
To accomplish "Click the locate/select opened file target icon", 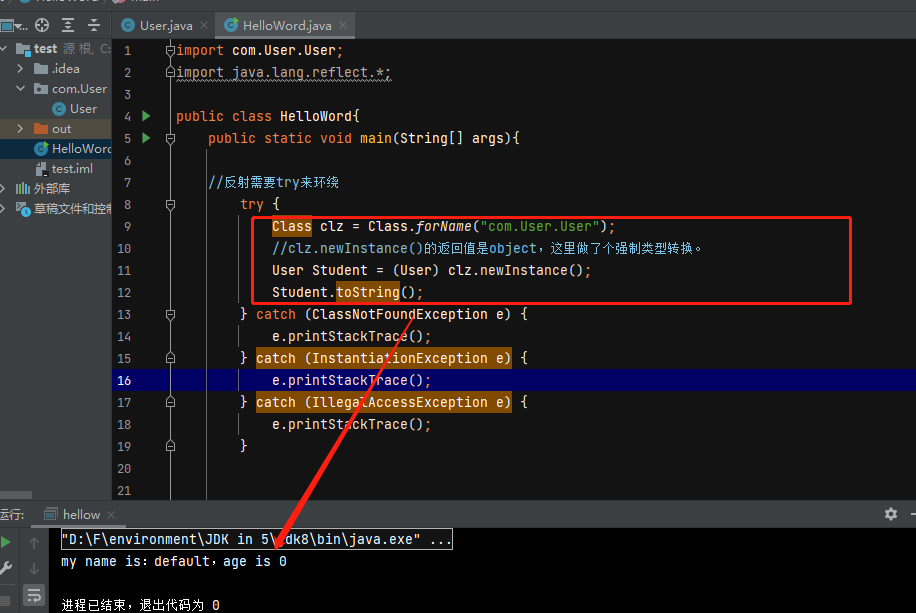I will [x=42, y=25].
